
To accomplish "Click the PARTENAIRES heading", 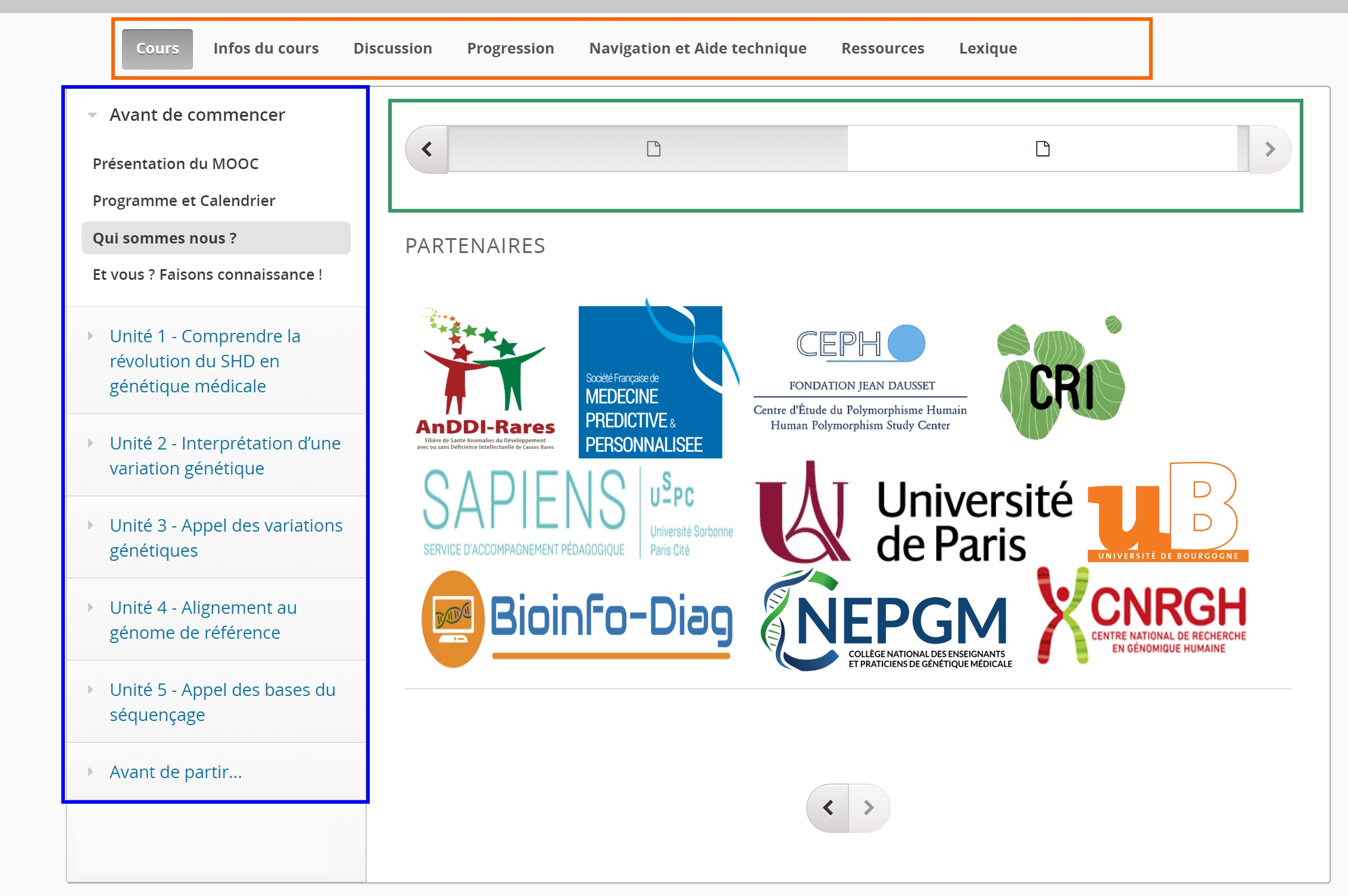I will click(475, 246).
